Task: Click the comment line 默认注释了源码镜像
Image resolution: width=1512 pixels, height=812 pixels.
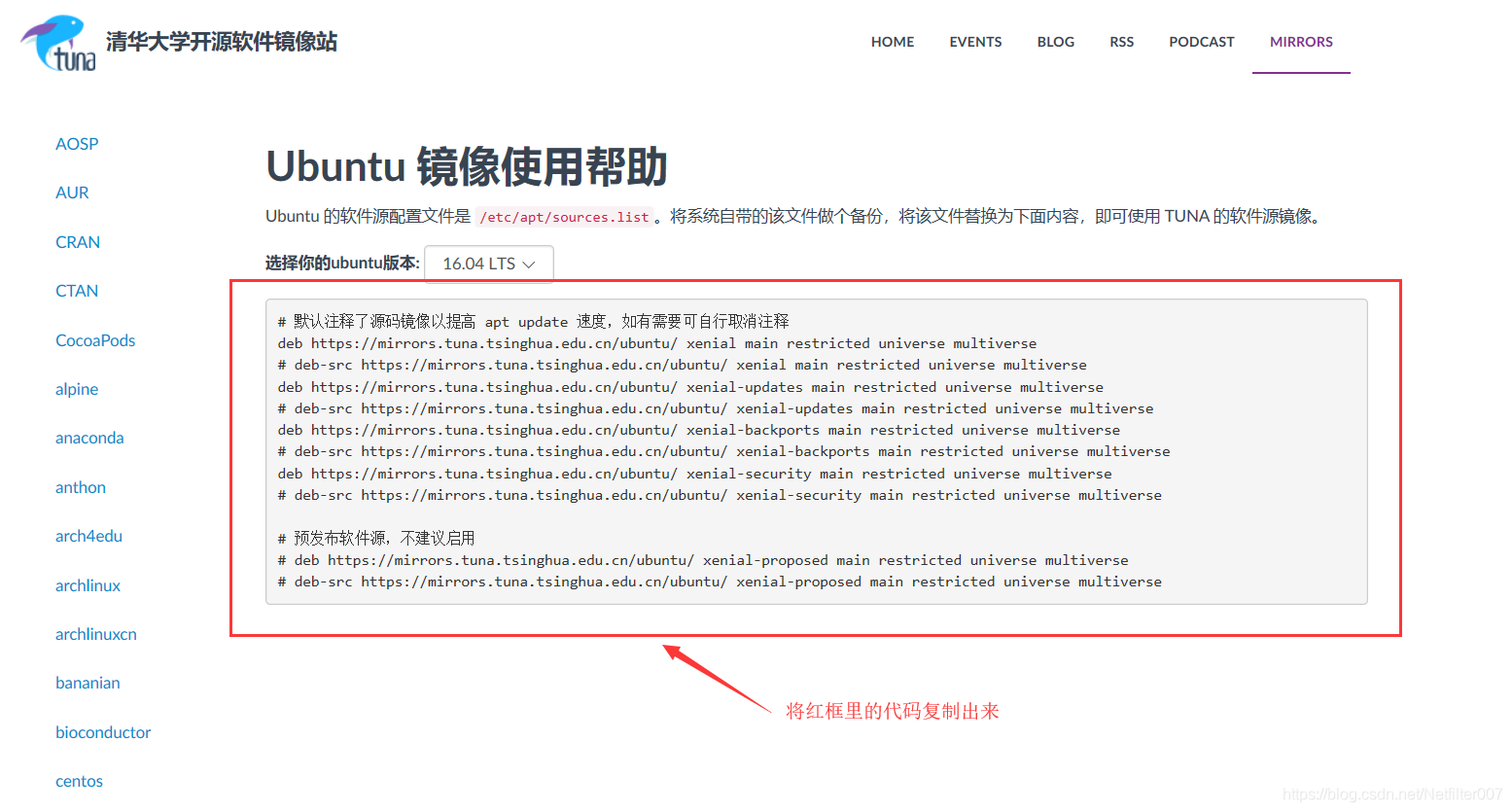Action: 533,322
